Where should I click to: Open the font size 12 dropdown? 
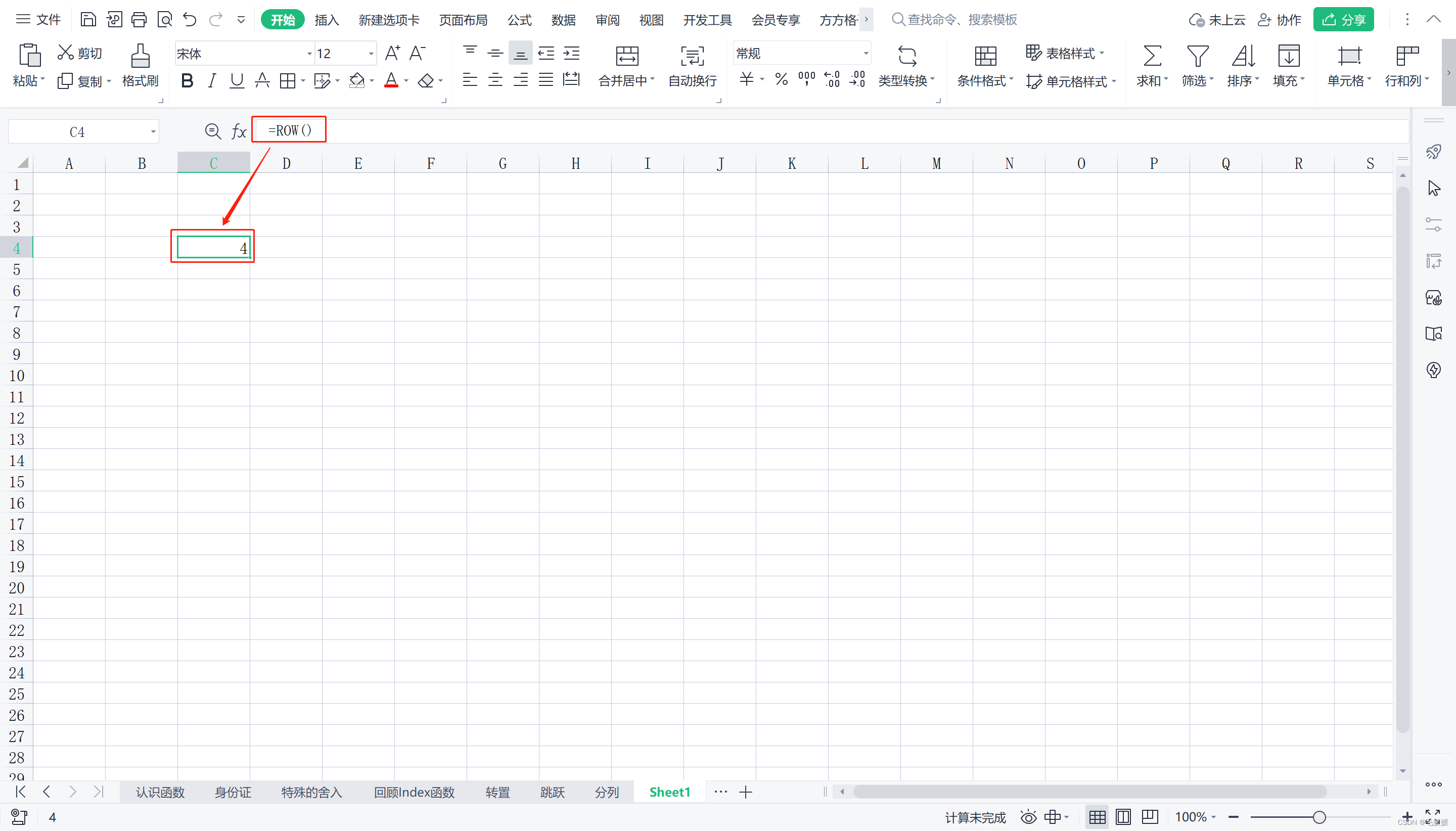(x=371, y=54)
